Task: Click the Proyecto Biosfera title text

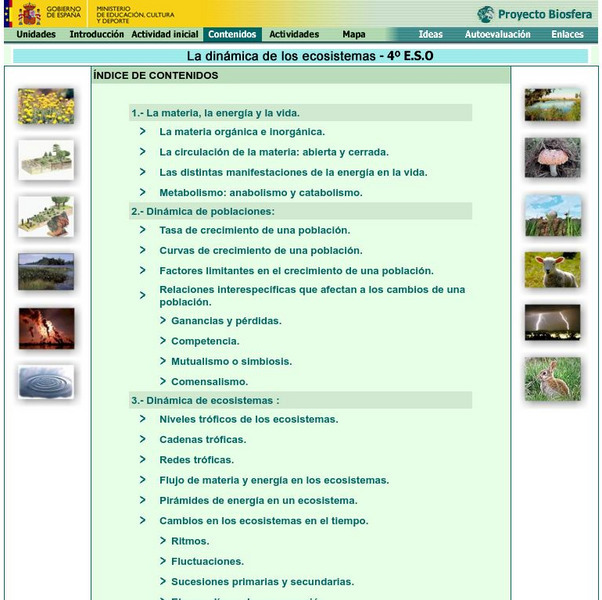Action: point(545,15)
